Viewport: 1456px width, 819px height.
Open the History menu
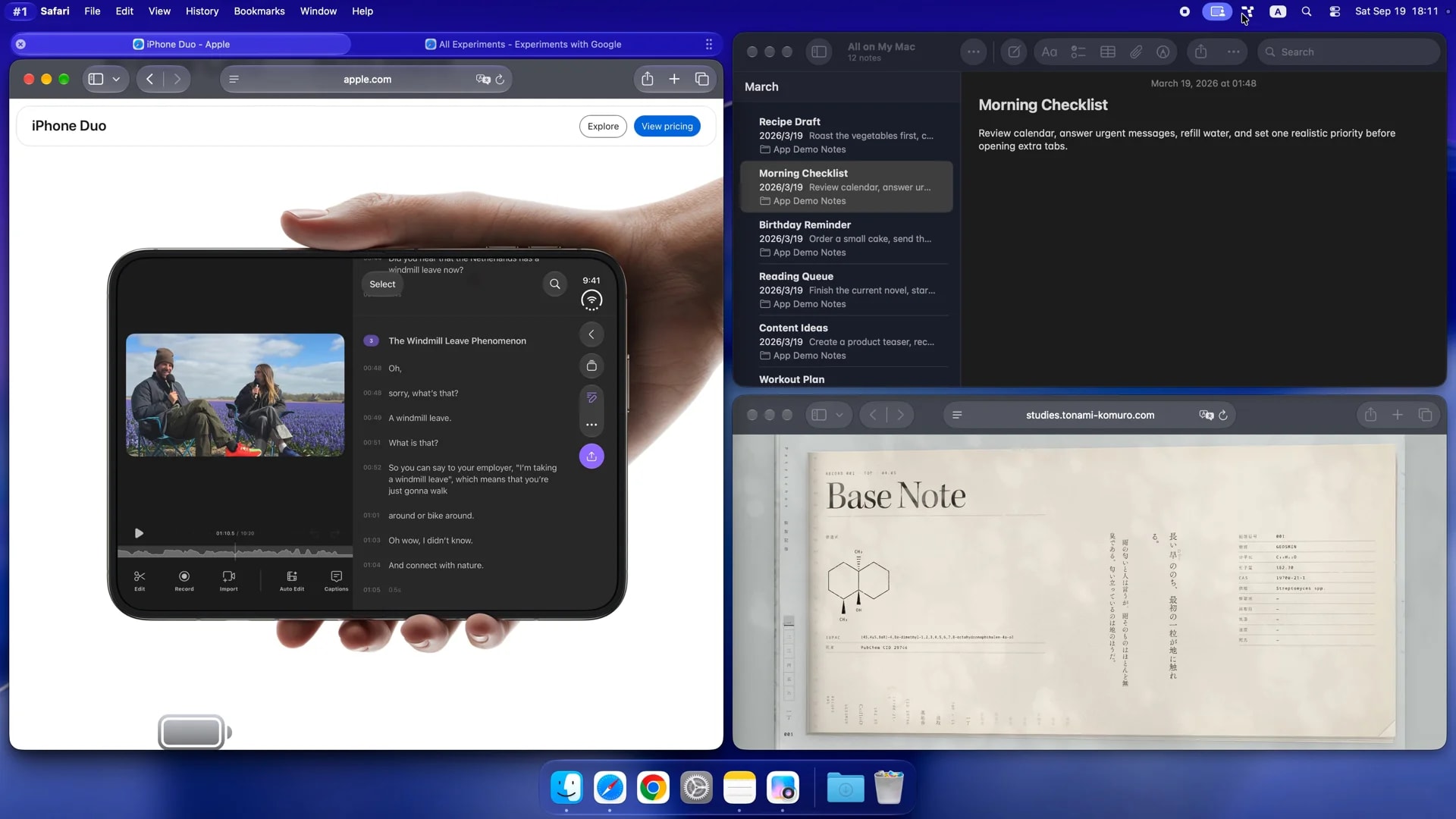202,11
